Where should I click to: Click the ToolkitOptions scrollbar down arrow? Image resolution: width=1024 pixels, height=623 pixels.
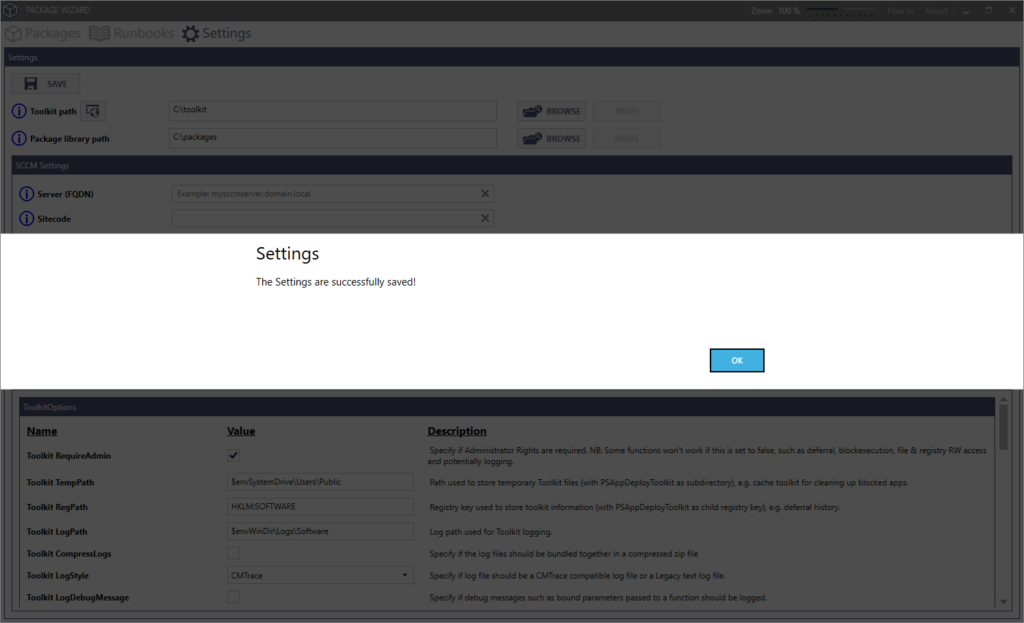[1003, 601]
